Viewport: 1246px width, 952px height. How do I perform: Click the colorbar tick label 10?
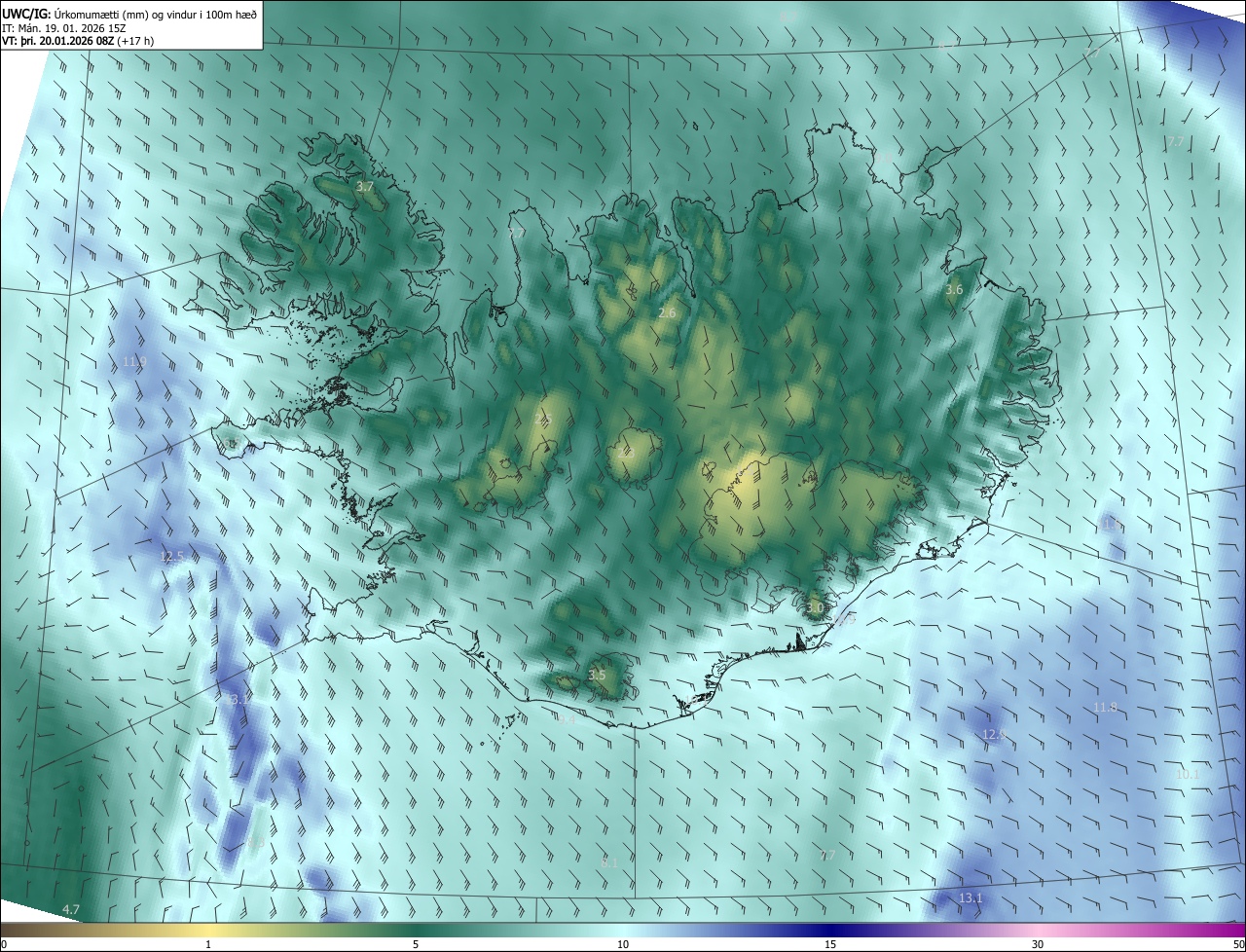[623, 944]
